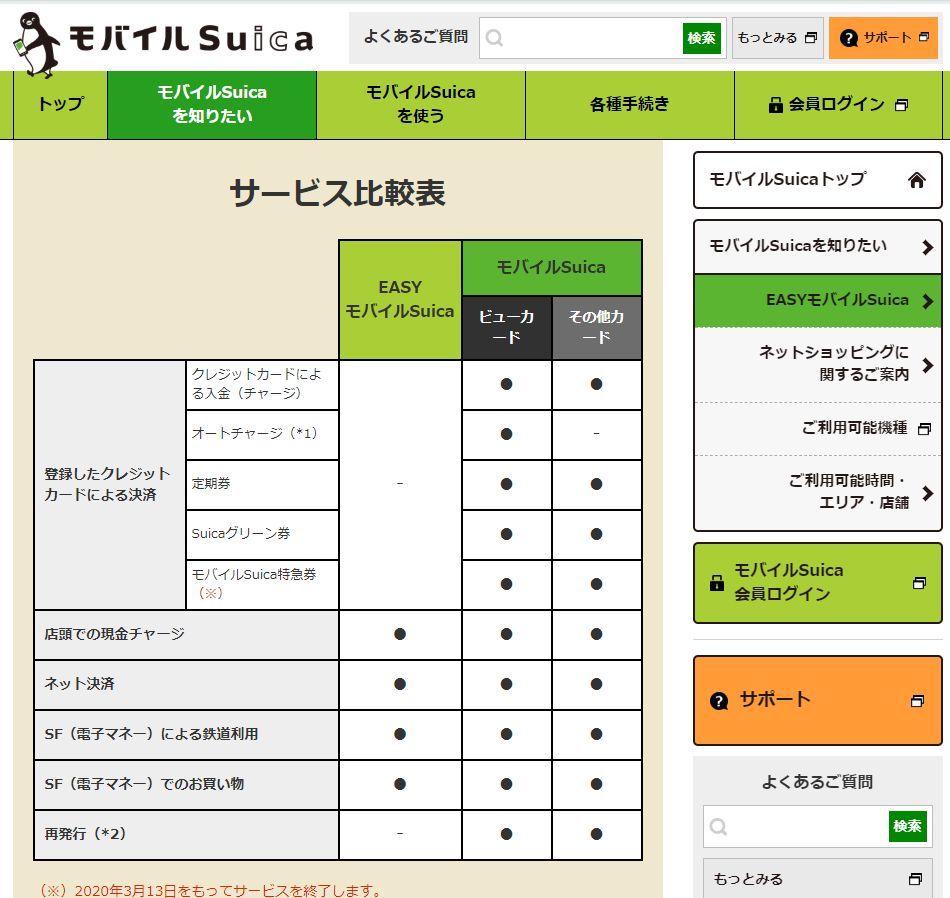
Task: Click the home icon beside モバイルSuicaトップ
Action: (916, 180)
